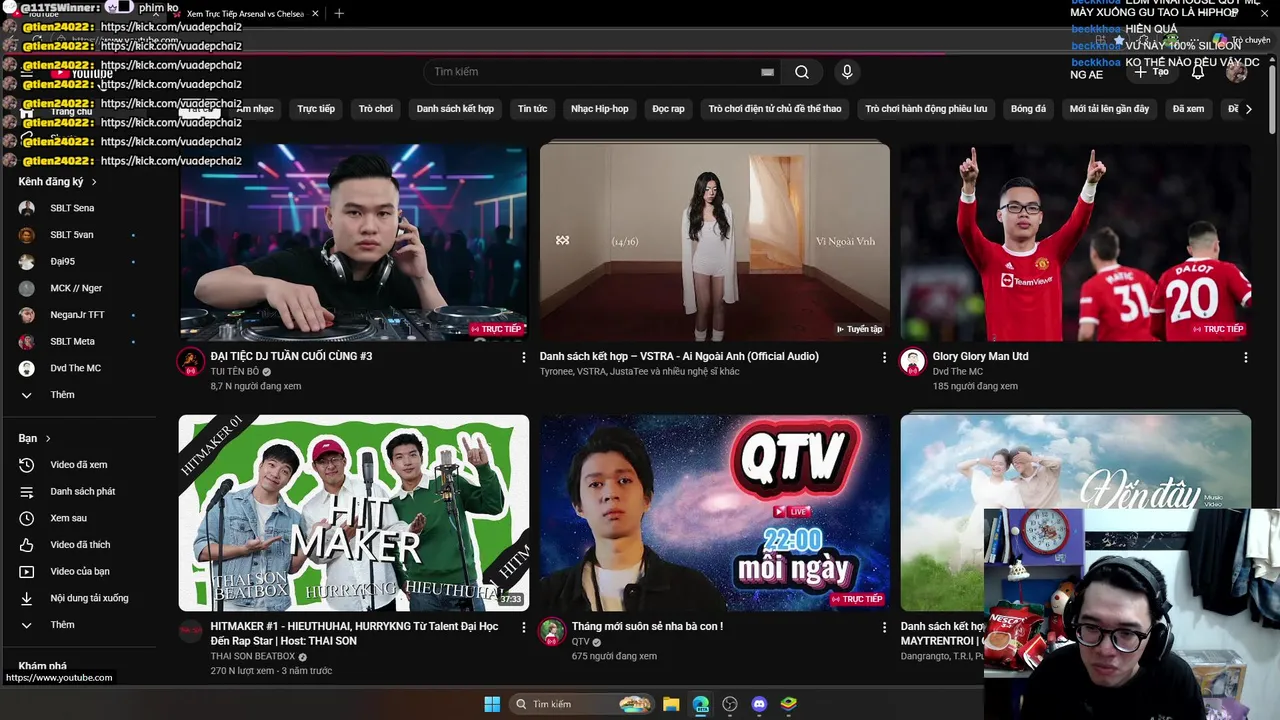Open more options for the VSTRA mix
The image size is (1280, 720).
click(x=884, y=357)
